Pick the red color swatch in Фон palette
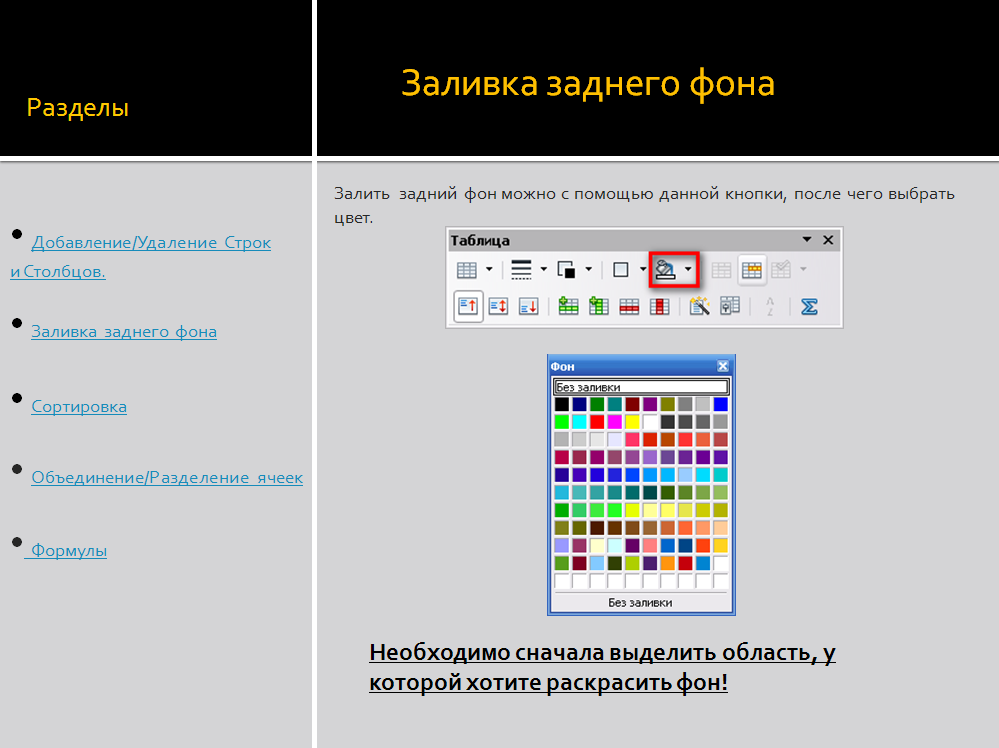The width and height of the screenshot is (999, 748). coord(597,421)
